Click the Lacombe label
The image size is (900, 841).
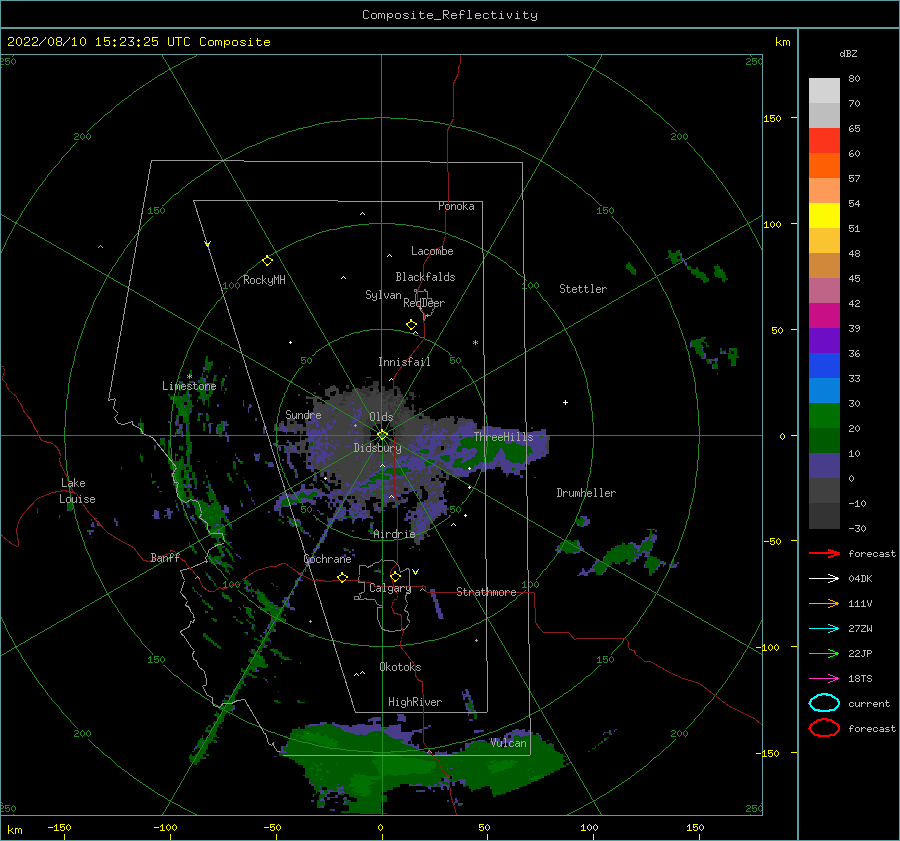432,251
